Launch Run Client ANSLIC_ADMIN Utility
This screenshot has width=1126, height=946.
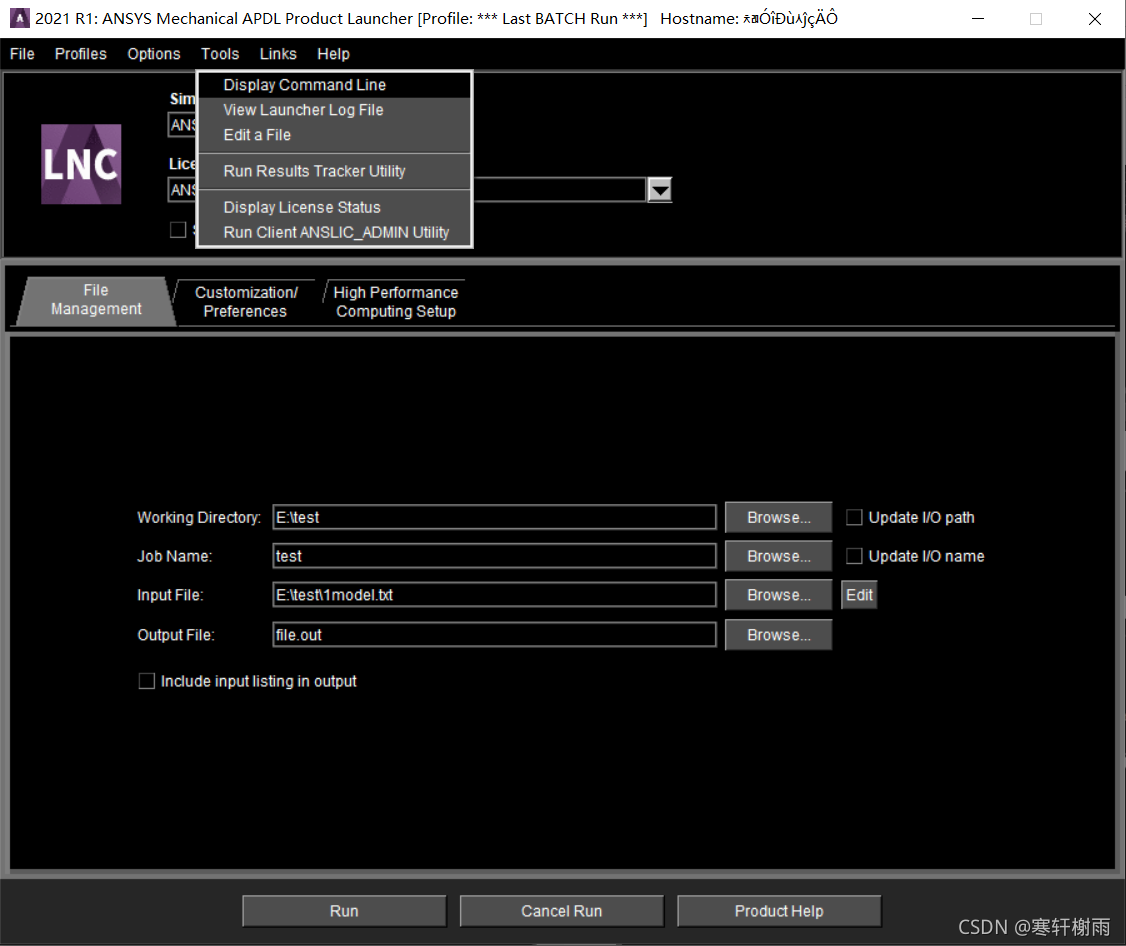[336, 232]
